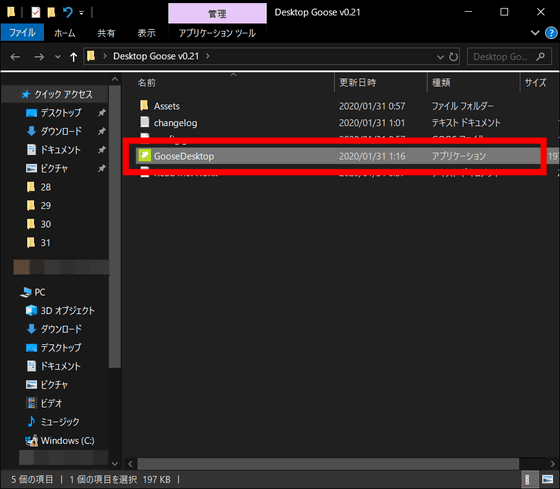Open pinned ダウンロード under quick access

tap(61, 131)
